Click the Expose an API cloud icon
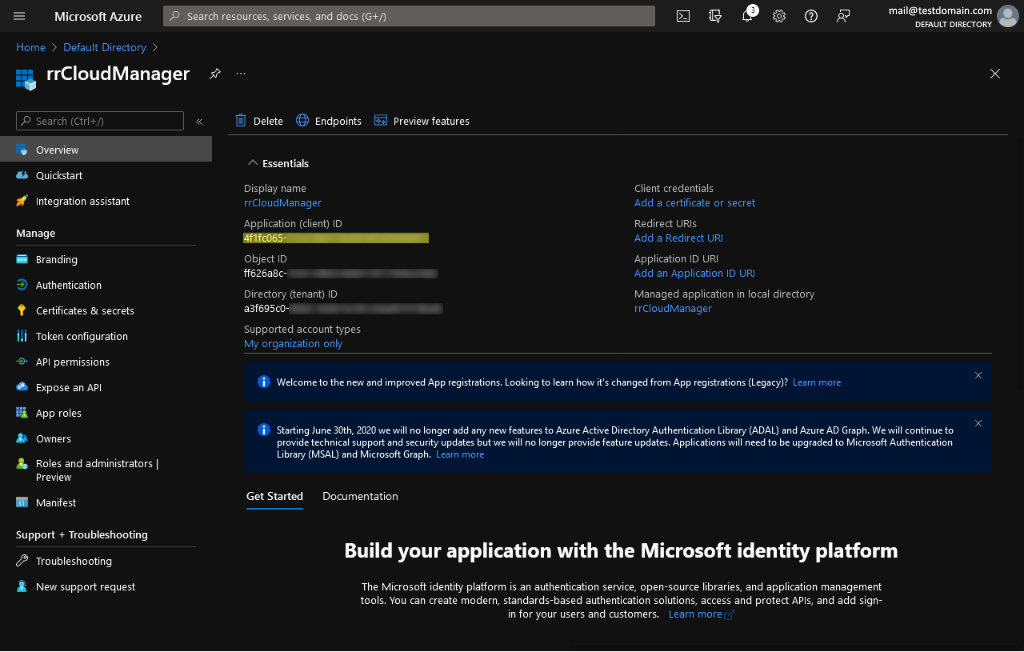 coord(22,387)
